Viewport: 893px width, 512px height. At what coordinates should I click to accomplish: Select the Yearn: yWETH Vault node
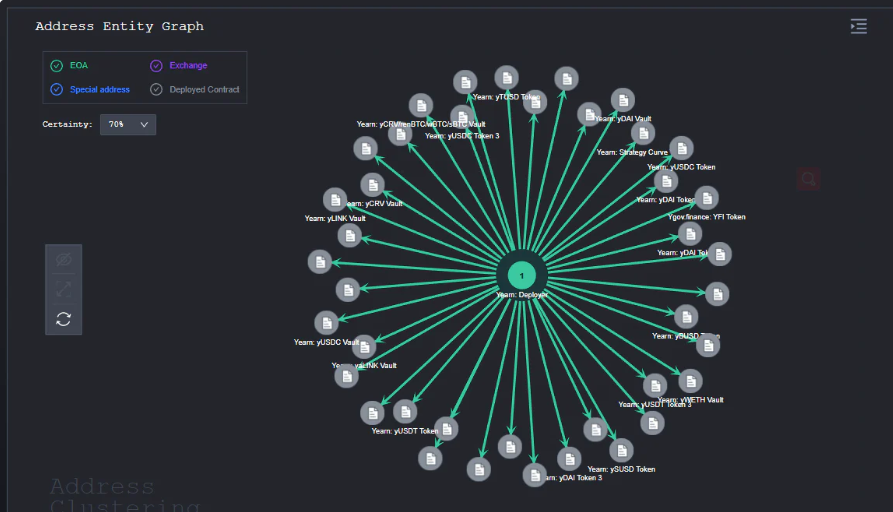(690, 382)
